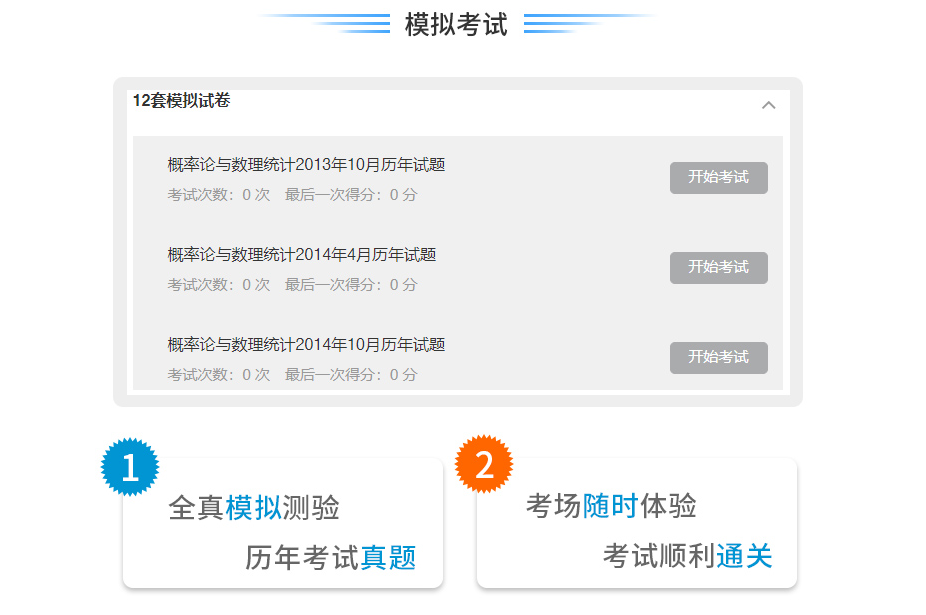Start the 2013年10月 exam with 开始考试
This screenshot has width=926, height=615.
coord(719,178)
